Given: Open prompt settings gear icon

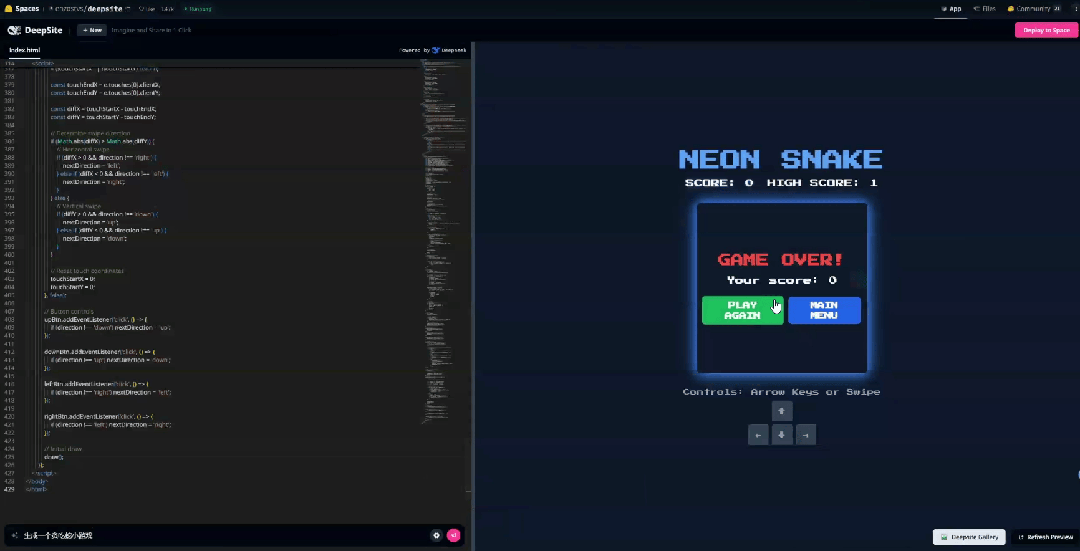Looking at the screenshot, I should (x=436, y=535).
